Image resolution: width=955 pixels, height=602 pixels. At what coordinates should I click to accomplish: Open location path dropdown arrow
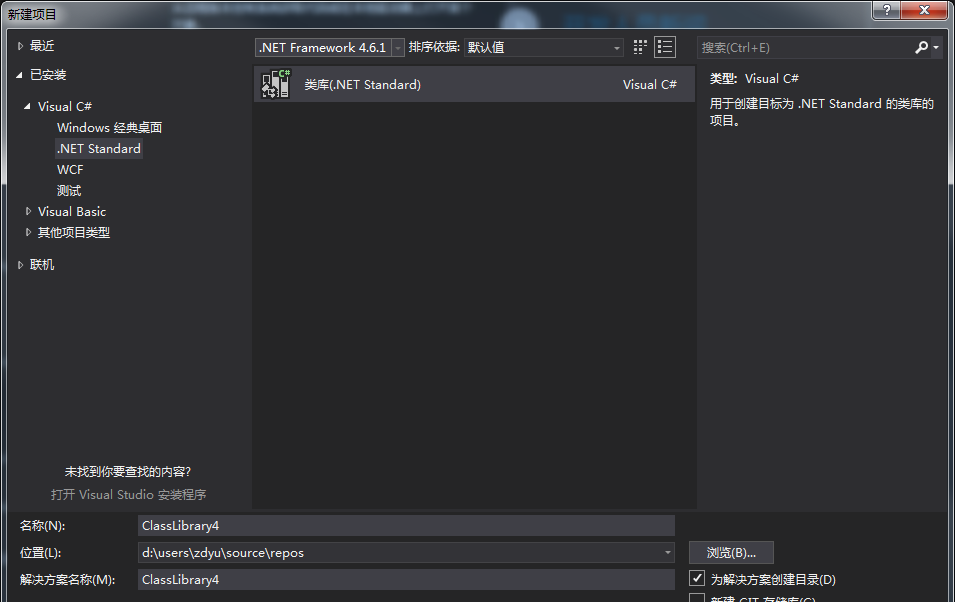point(668,553)
